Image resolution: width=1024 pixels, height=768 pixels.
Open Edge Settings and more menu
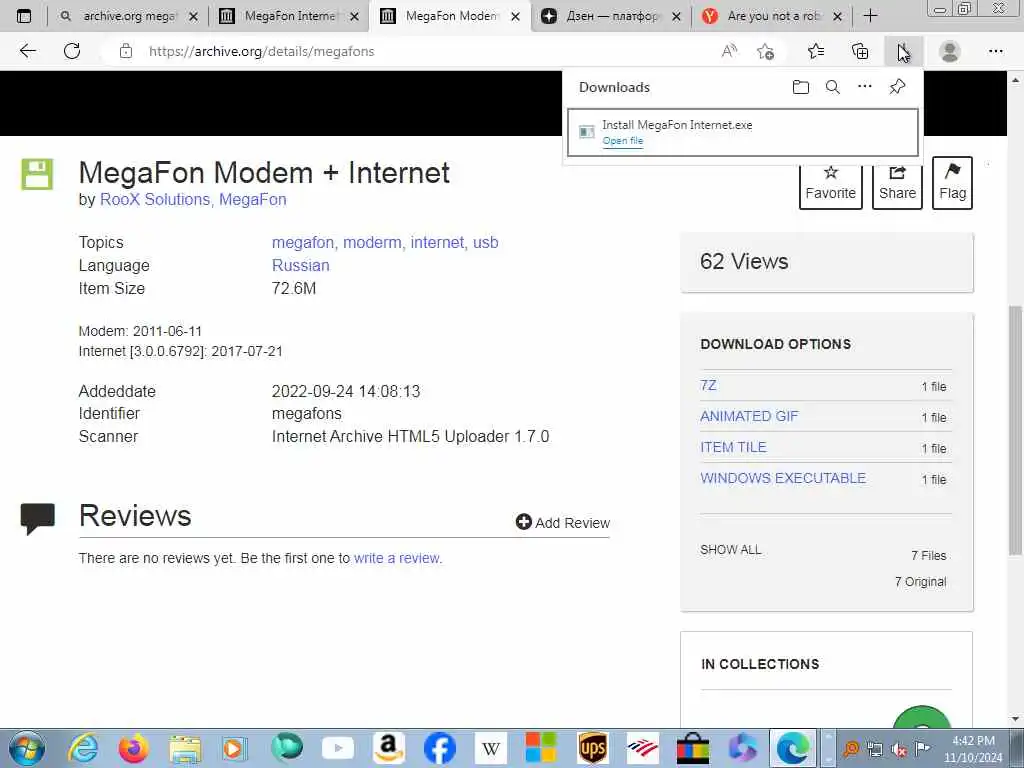tap(995, 51)
